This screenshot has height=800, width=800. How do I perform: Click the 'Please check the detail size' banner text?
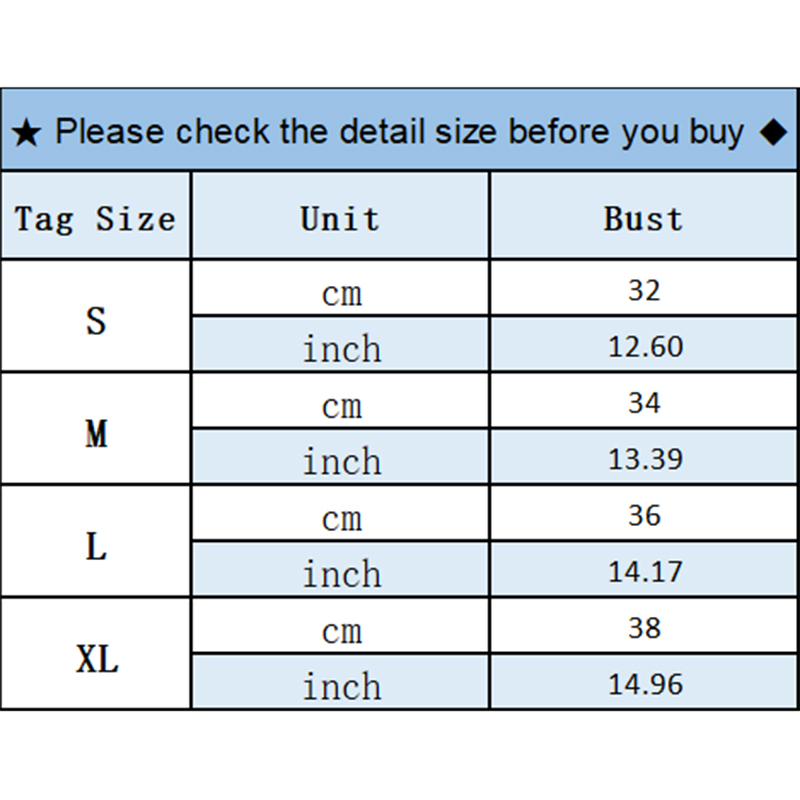(399, 132)
